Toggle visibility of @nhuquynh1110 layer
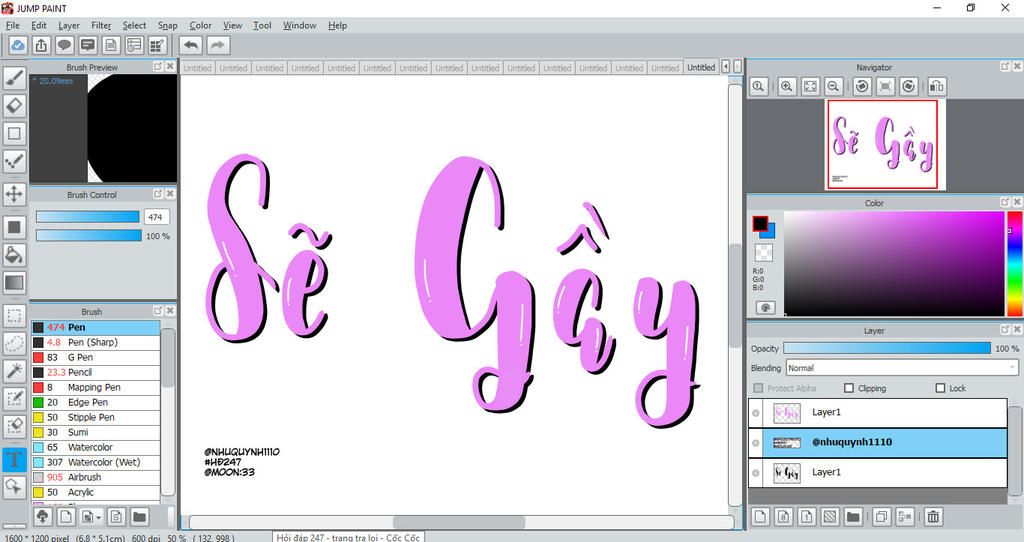This screenshot has height=542, width=1024. (x=756, y=443)
